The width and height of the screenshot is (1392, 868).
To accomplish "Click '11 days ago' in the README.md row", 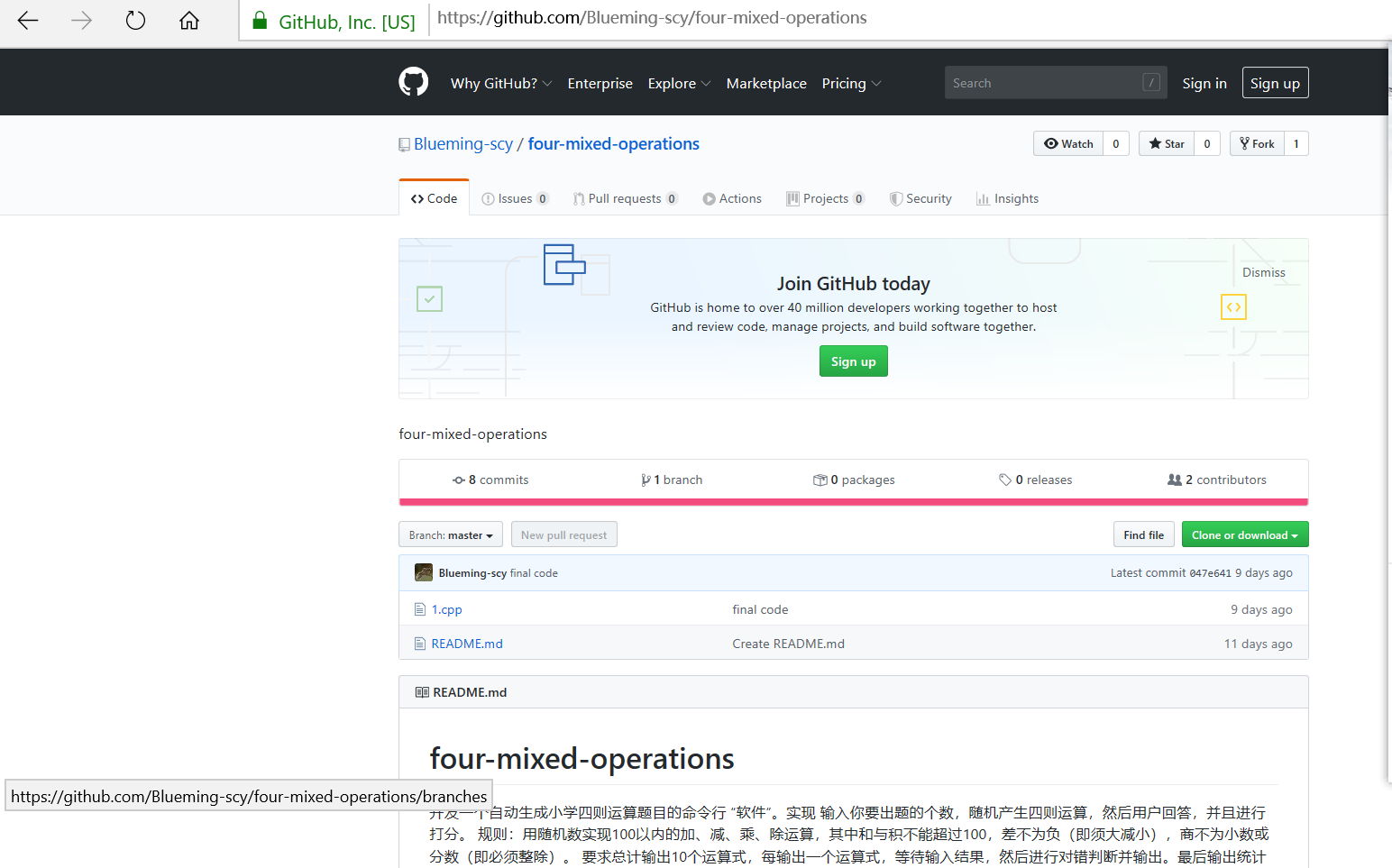I will pos(1259,644).
